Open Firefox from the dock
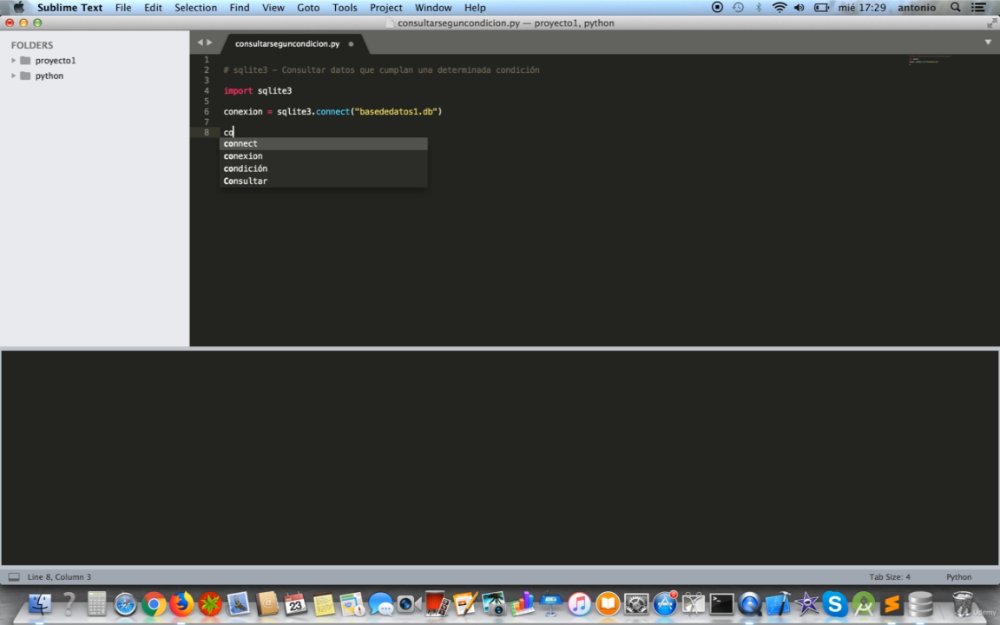1000x625 pixels. click(x=182, y=604)
